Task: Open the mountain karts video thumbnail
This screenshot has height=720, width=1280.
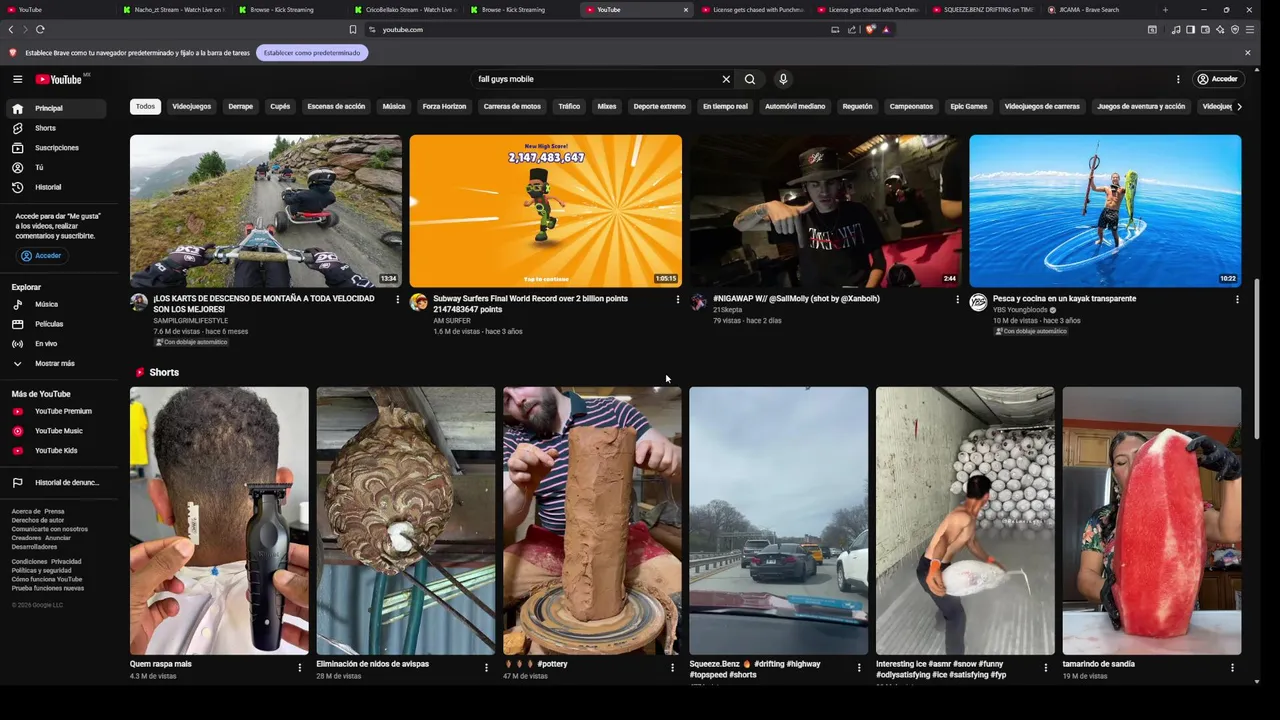Action: (266, 211)
